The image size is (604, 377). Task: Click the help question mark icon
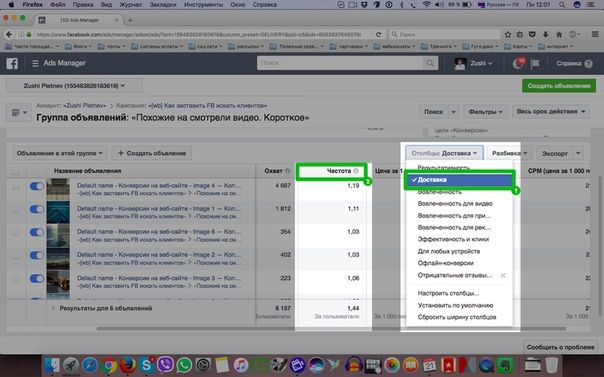pos(588,64)
